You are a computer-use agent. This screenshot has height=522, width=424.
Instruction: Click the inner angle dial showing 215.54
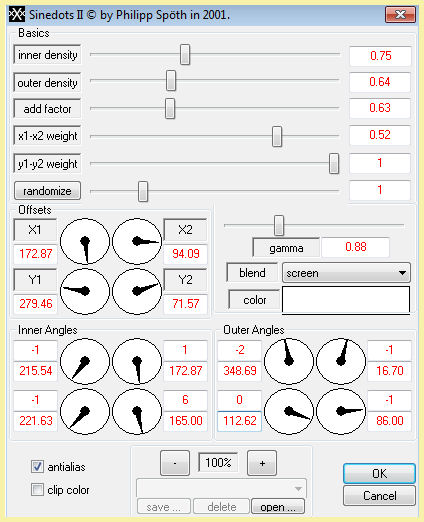tap(85, 361)
